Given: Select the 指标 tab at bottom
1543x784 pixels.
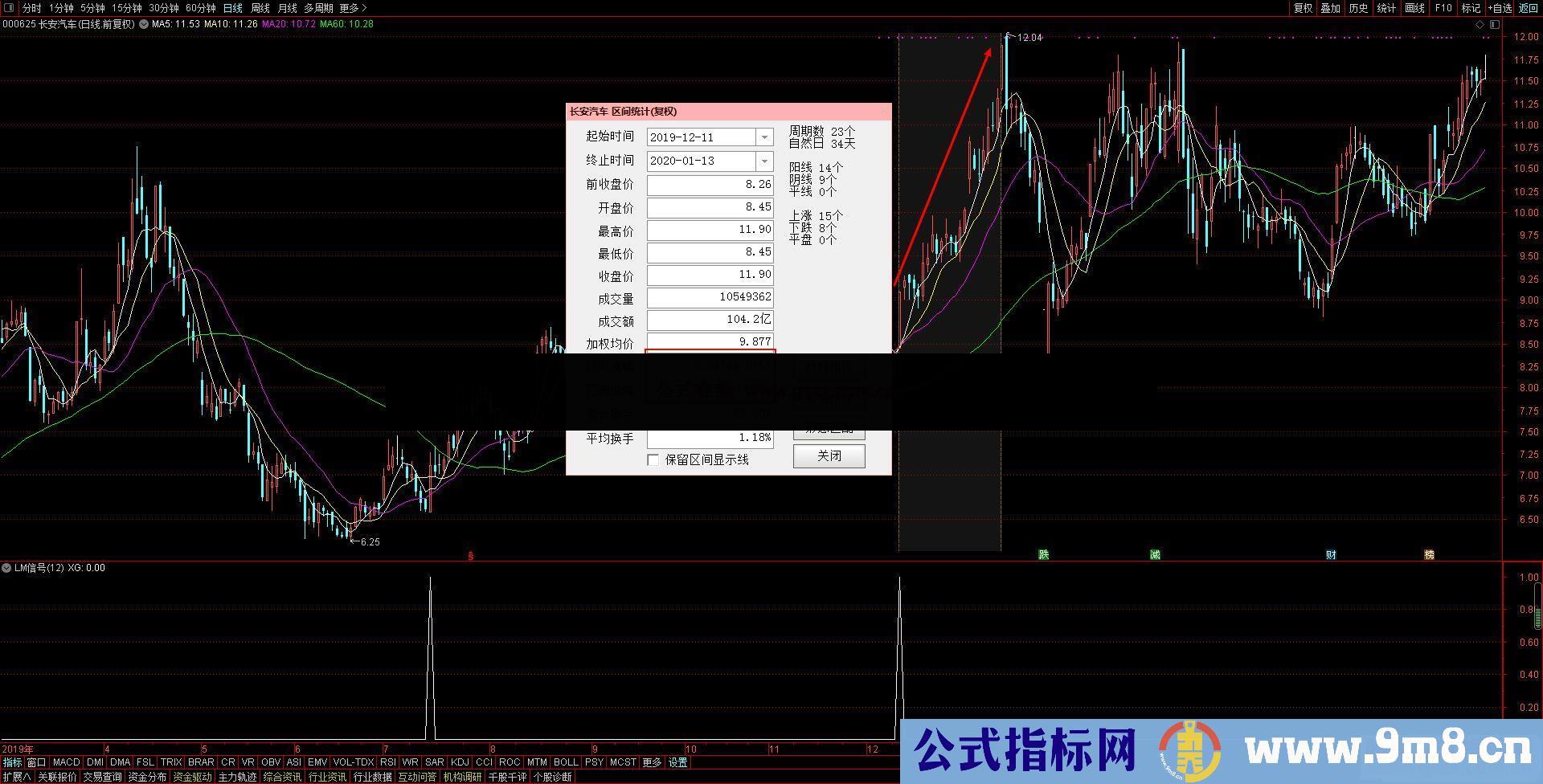Looking at the screenshot, I should coord(12,762).
